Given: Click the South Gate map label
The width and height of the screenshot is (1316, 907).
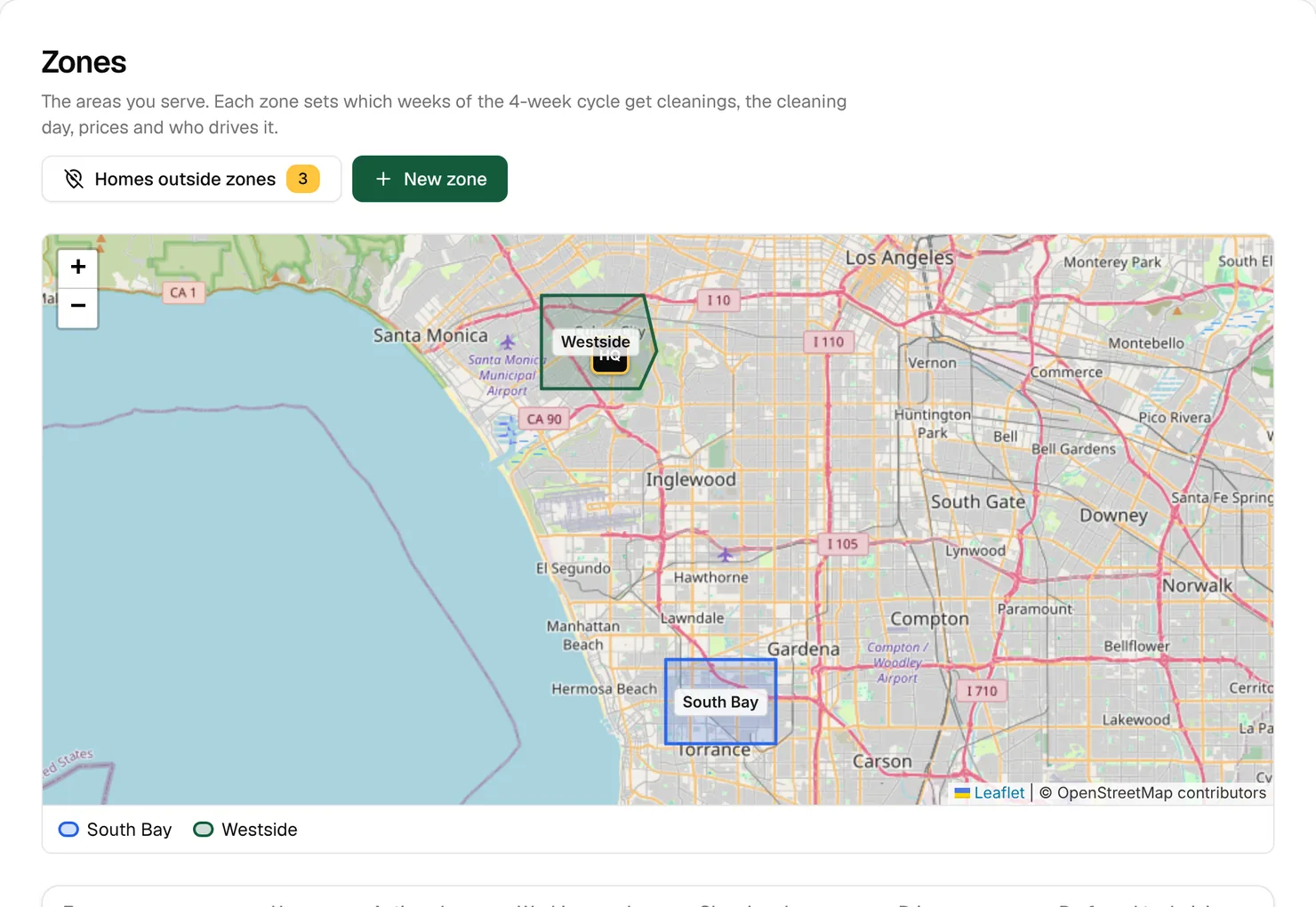Looking at the screenshot, I should (978, 502).
